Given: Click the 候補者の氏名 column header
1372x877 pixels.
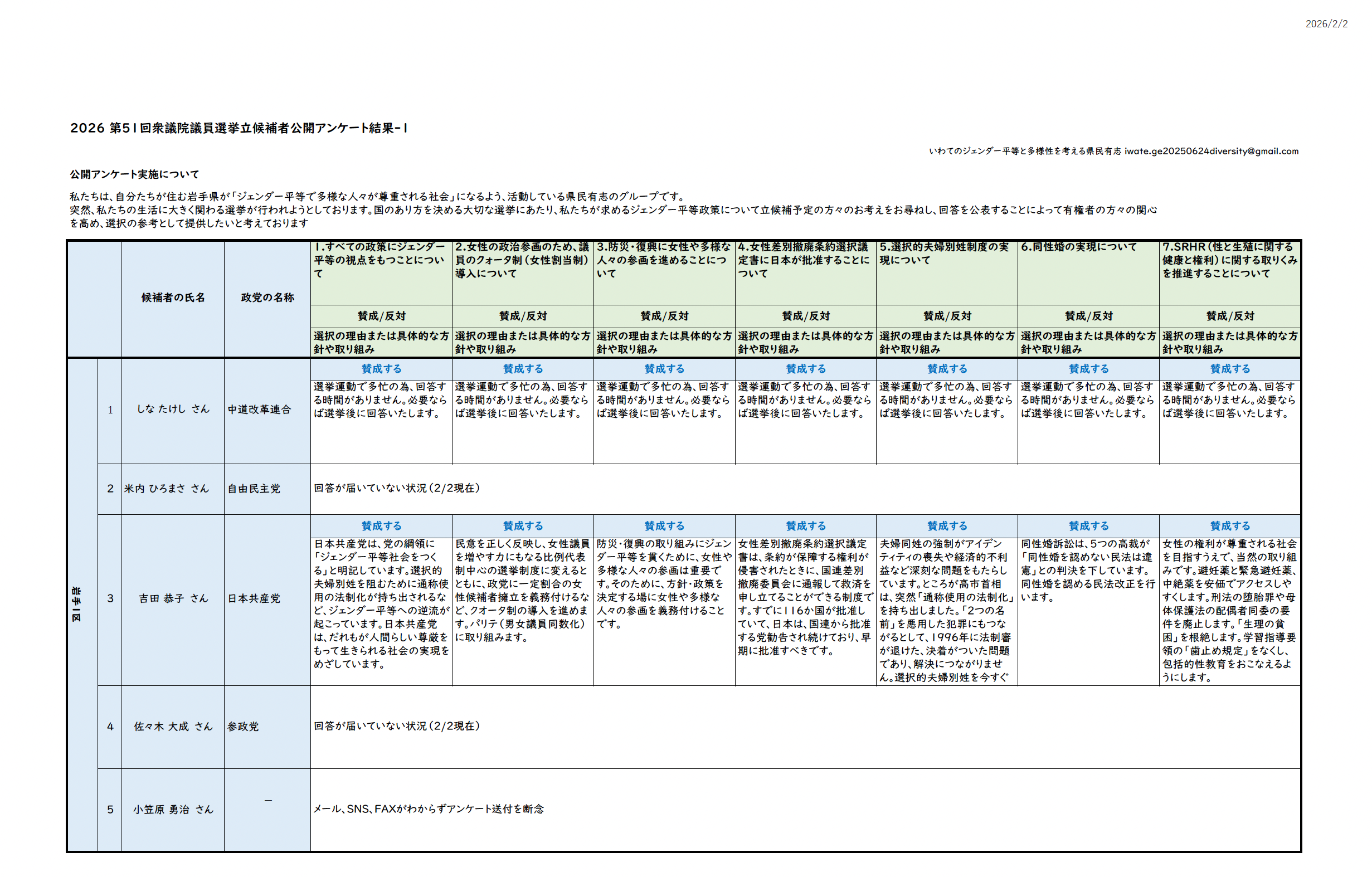Looking at the screenshot, I should [173, 298].
